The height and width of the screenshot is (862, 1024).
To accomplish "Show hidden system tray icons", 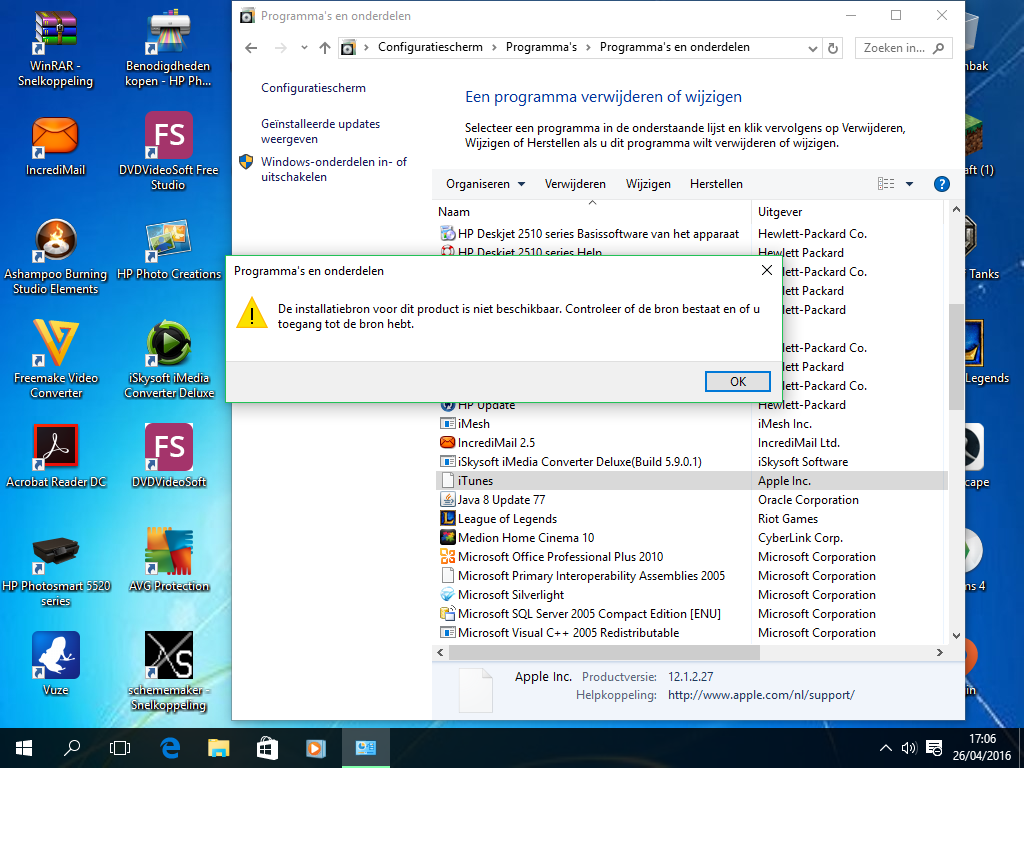I will click(886, 748).
